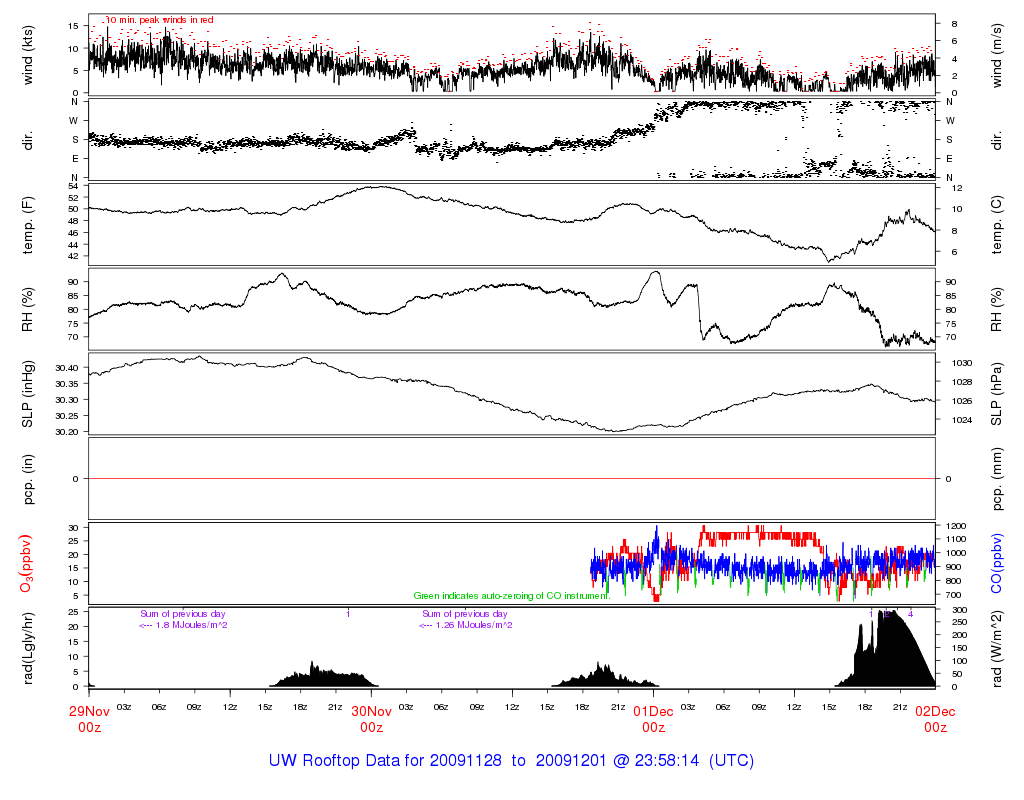Select the '30.40' pressure tick label
The image size is (1024, 800).
67,368
